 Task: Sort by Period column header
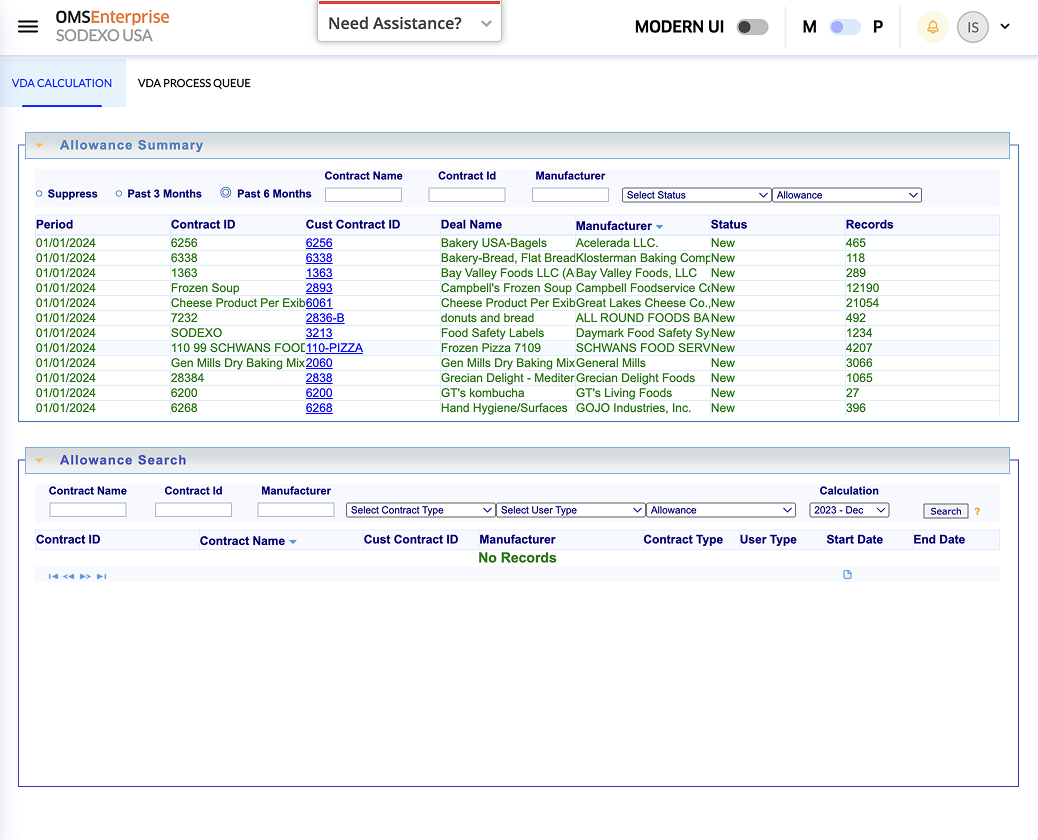pyautogui.click(x=54, y=224)
